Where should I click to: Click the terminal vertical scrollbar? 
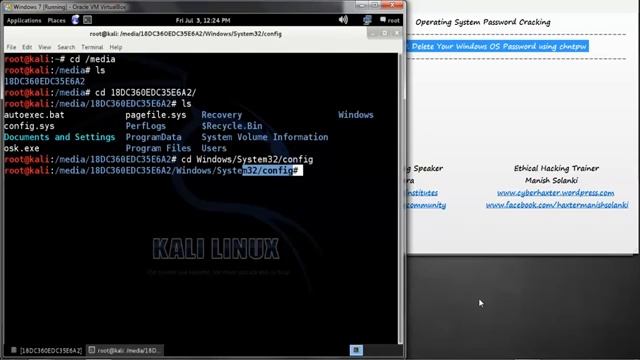pyautogui.click(x=400, y=198)
